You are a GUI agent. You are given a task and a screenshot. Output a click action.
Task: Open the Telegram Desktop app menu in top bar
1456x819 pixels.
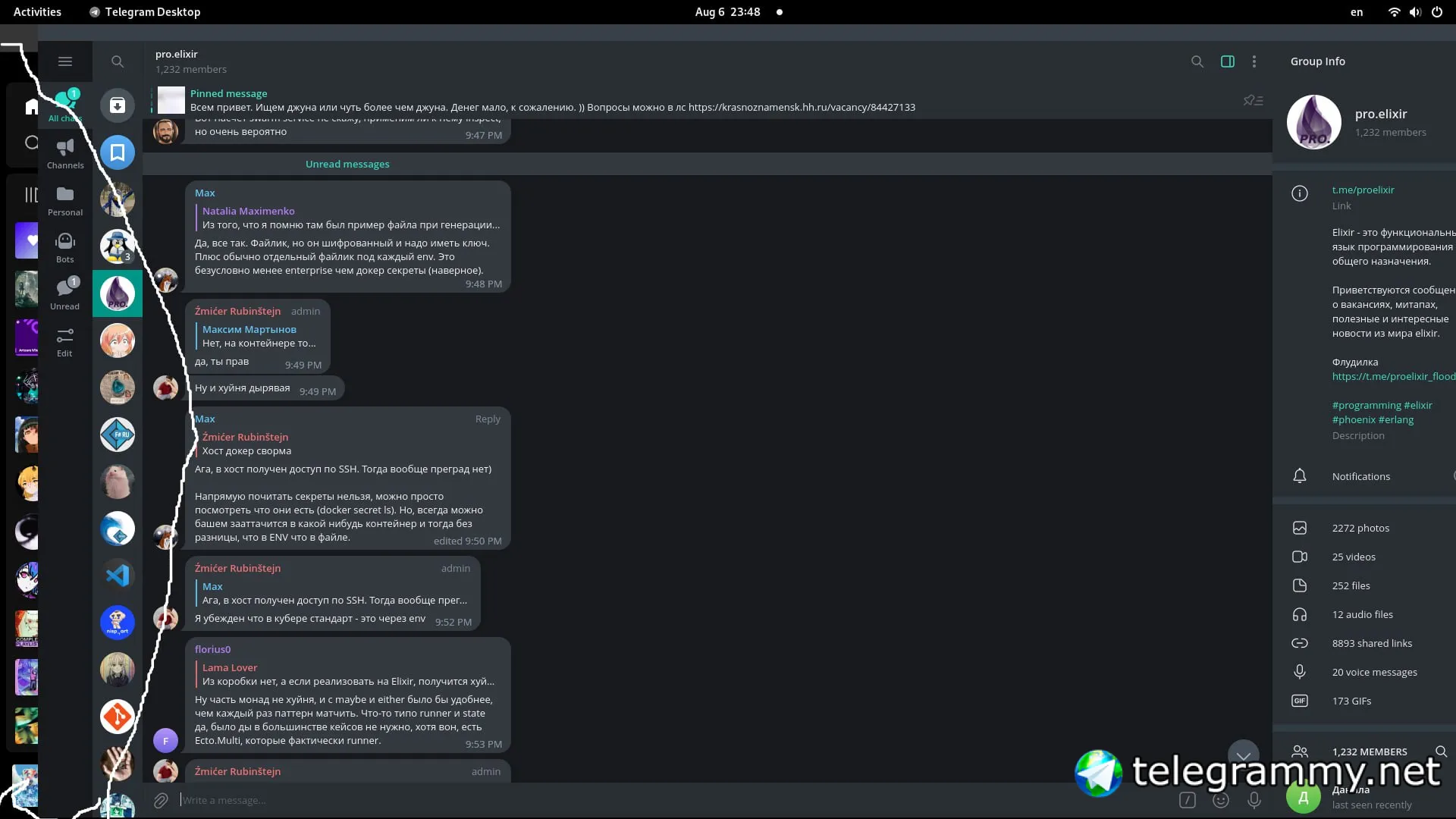coord(145,12)
